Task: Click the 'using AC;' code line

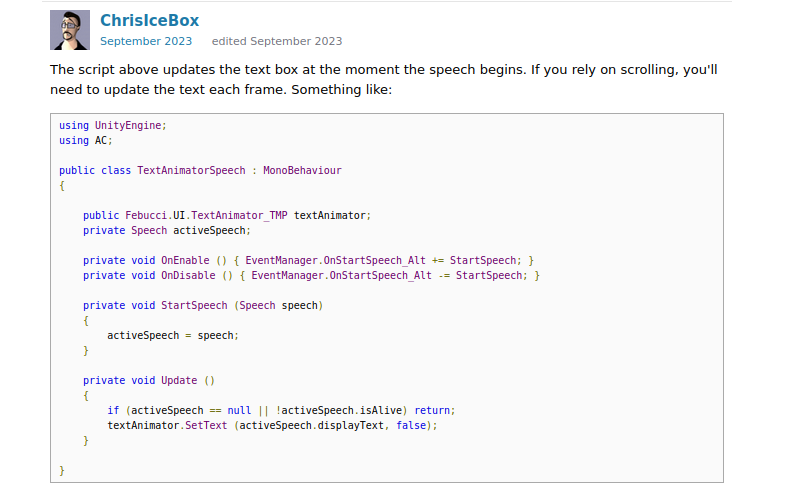Action: tap(85, 140)
